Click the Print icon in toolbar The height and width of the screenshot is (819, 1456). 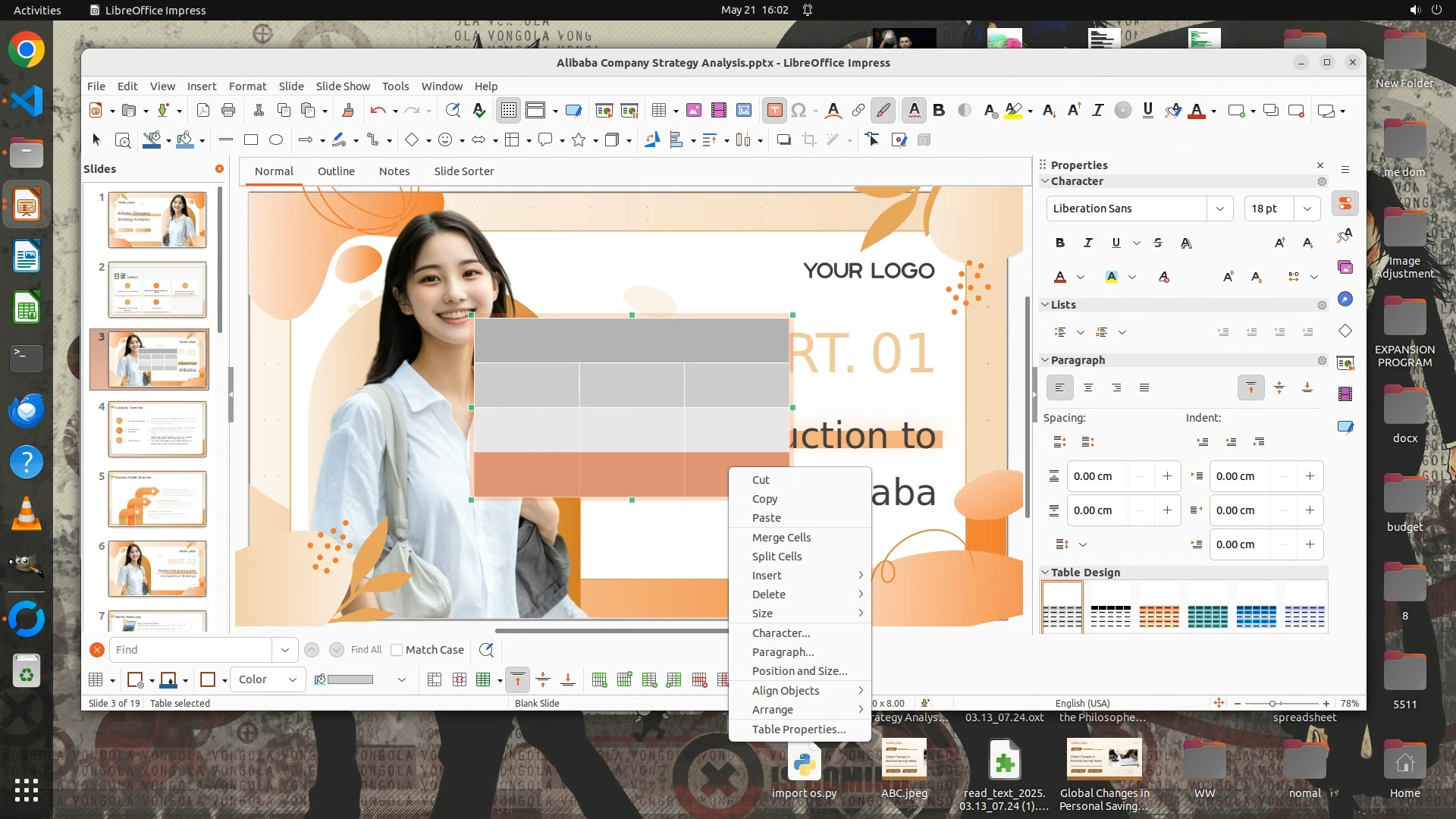pos(227,111)
